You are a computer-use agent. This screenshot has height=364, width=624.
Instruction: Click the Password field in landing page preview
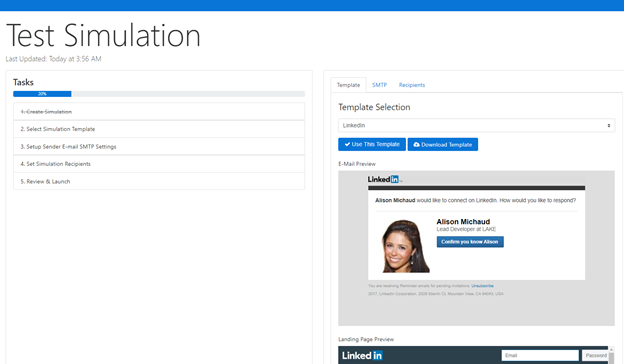click(595, 355)
